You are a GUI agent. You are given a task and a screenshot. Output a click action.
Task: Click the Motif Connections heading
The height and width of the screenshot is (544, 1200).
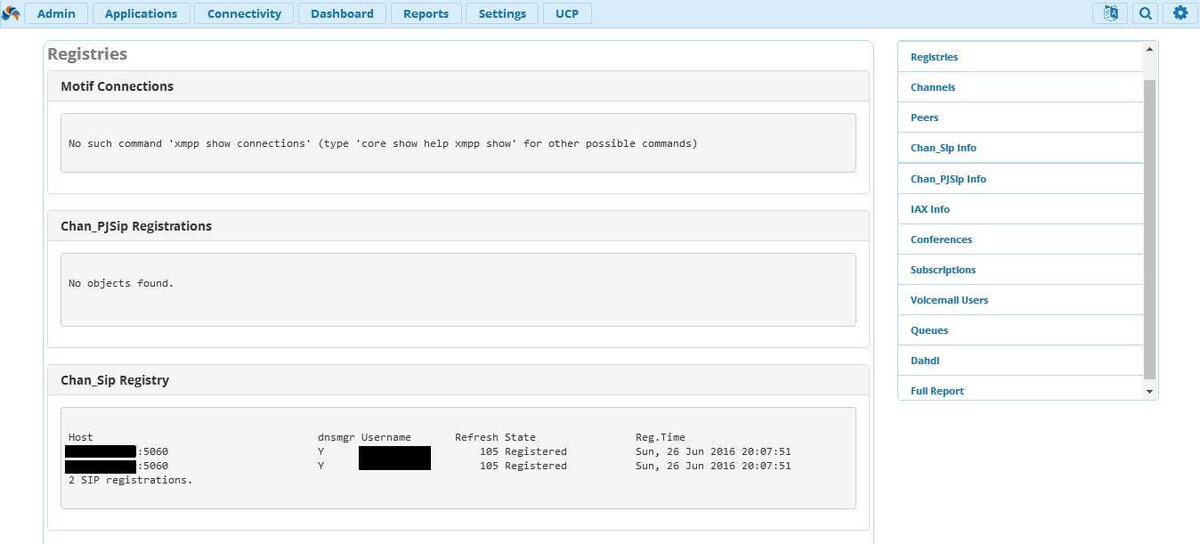[x=117, y=86]
